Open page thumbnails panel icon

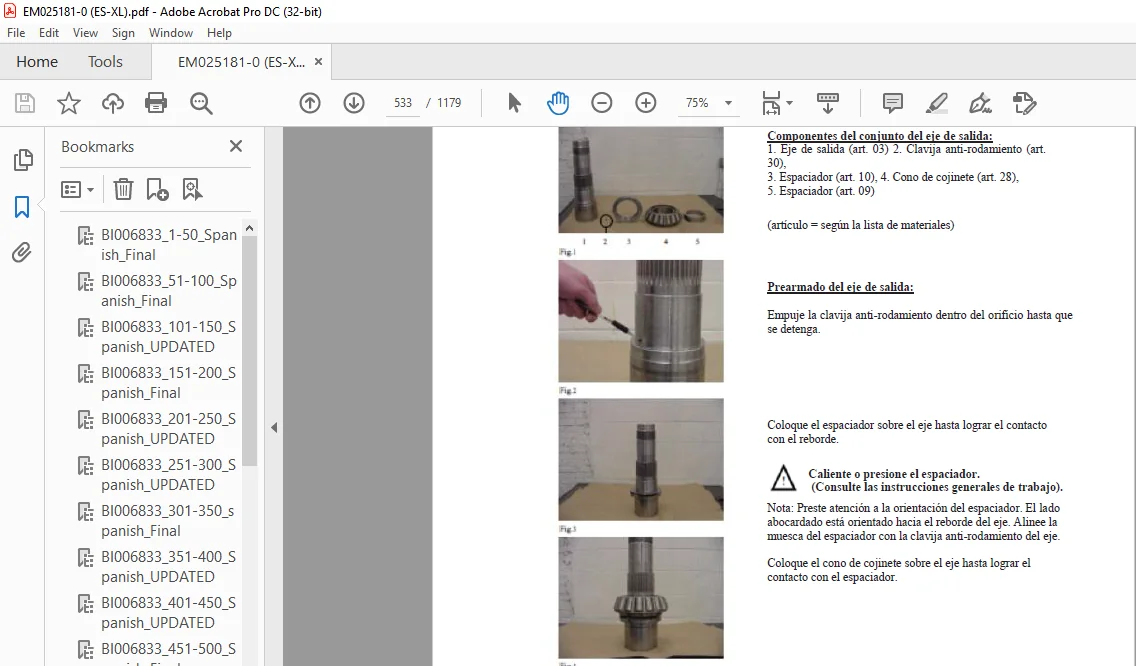[22, 159]
